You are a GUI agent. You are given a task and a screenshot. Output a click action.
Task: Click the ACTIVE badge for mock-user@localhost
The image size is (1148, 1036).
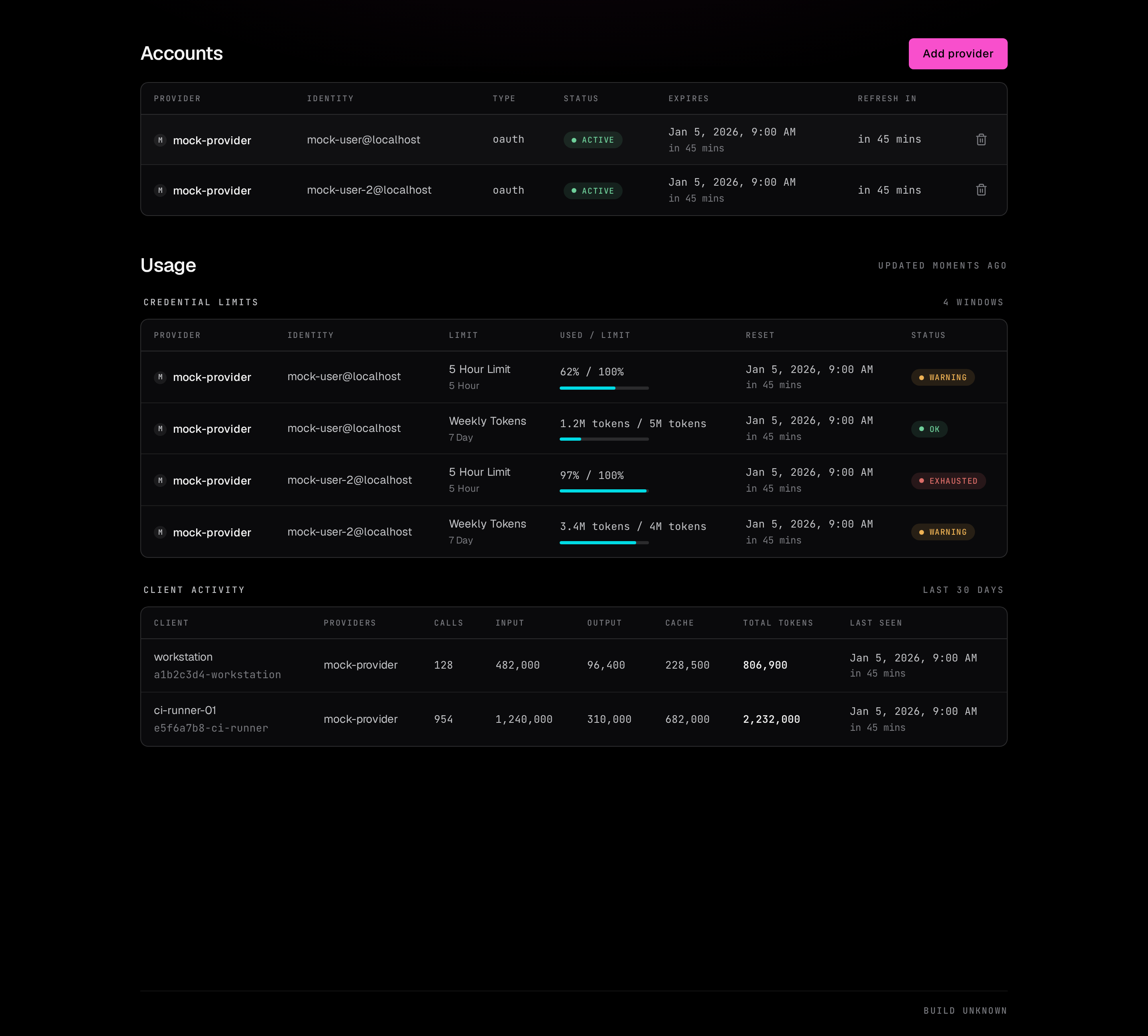pos(593,140)
